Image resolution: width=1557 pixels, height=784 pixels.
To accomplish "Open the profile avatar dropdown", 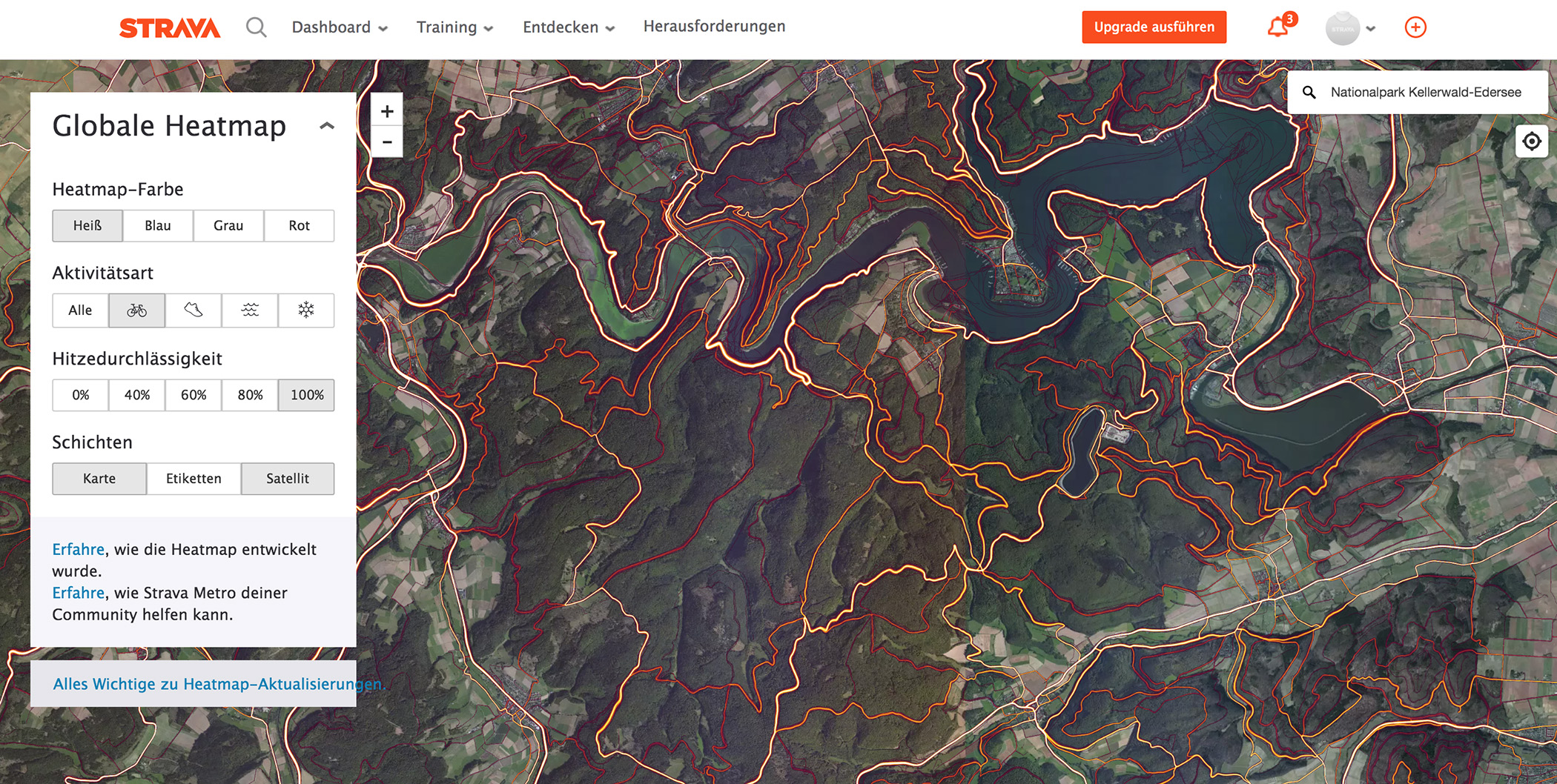I will [x=1350, y=28].
